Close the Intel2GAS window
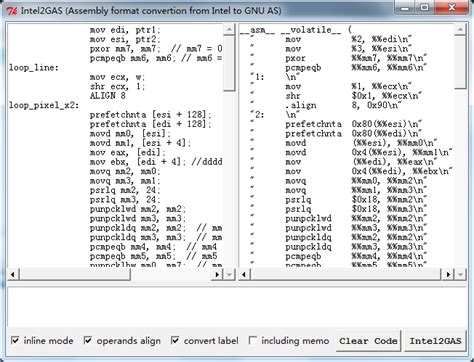 pyautogui.click(x=452, y=7)
